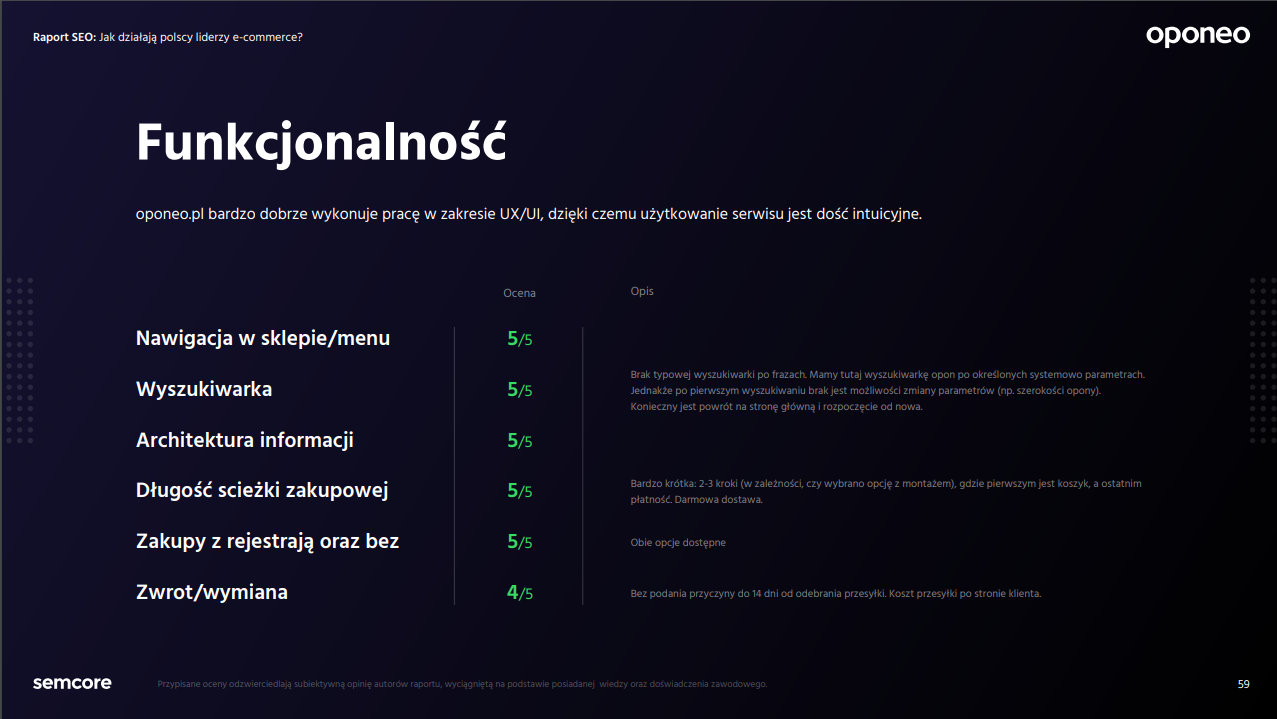Select Zakupy z rejestrają oraz bez label

click(x=267, y=541)
